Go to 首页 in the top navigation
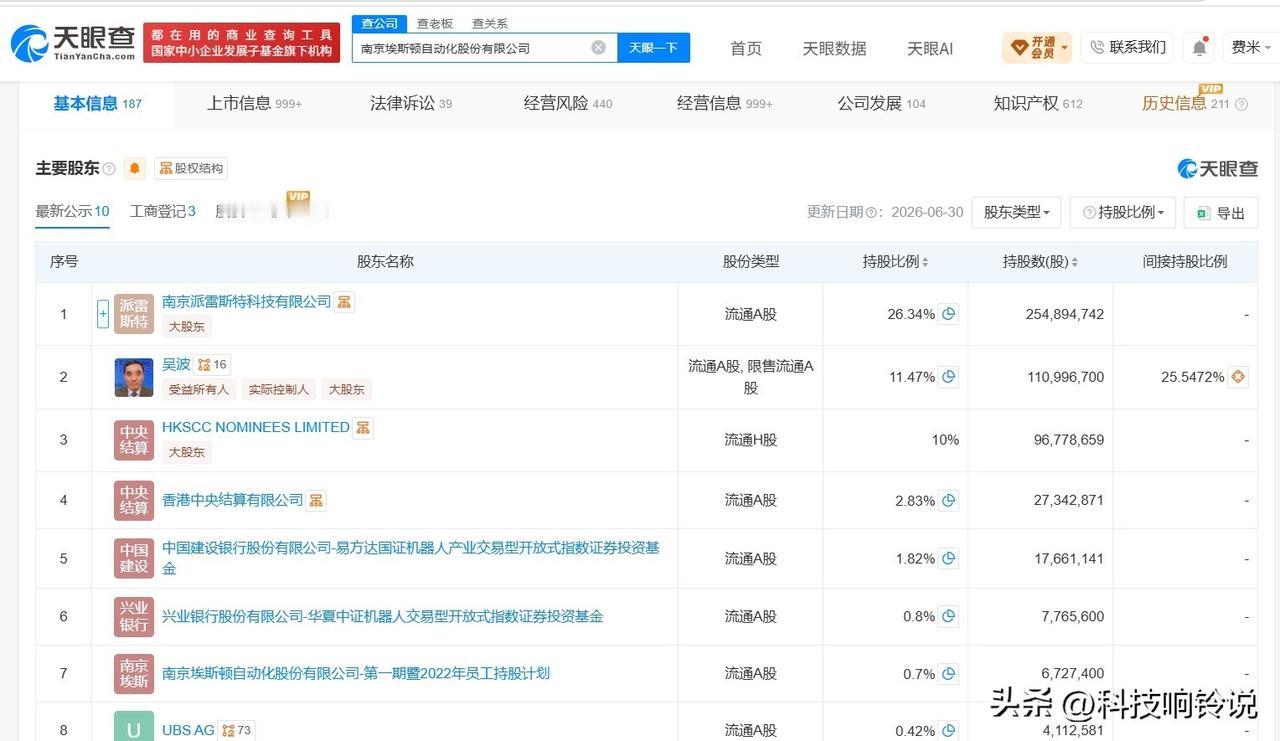 pyautogui.click(x=746, y=48)
